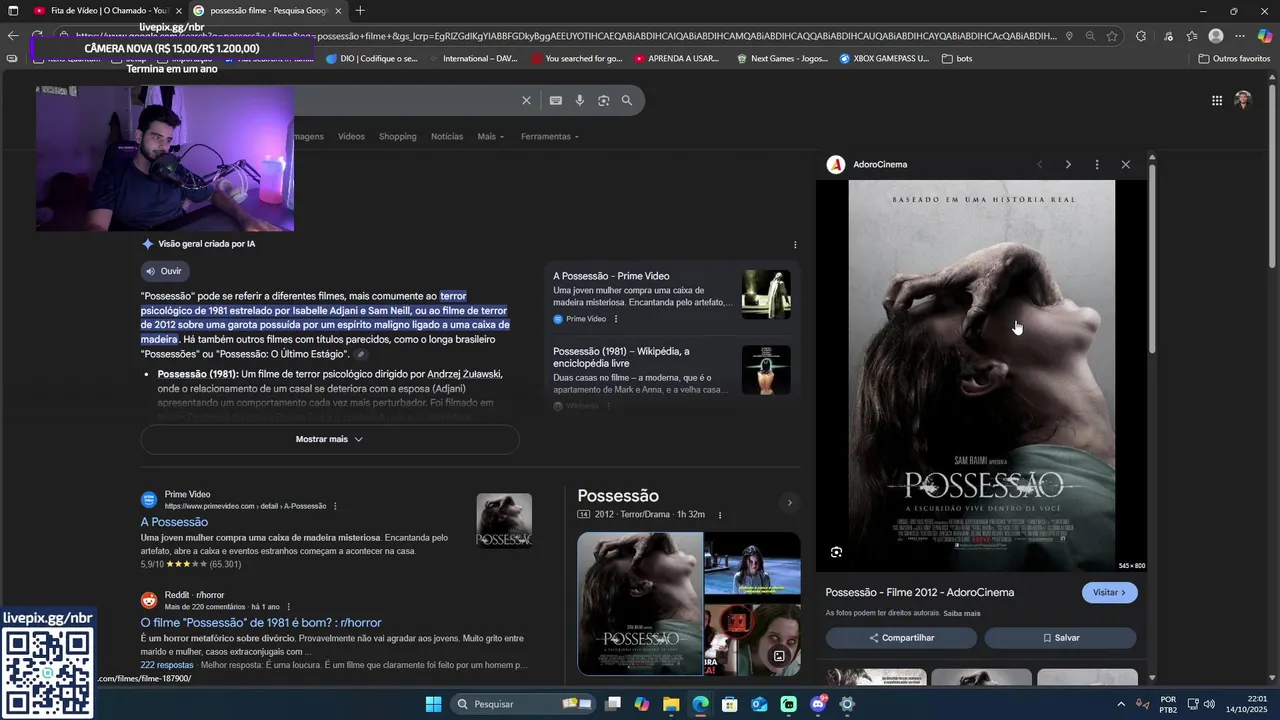Open options for Prime Video source

coord(616,319)
